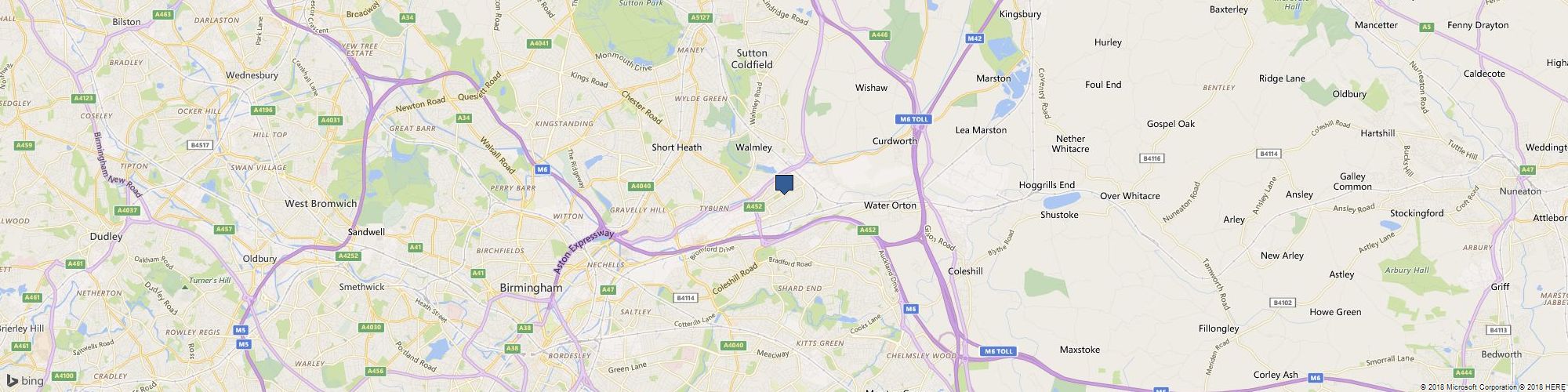Click the Coleshill place label

coord(965,271)
